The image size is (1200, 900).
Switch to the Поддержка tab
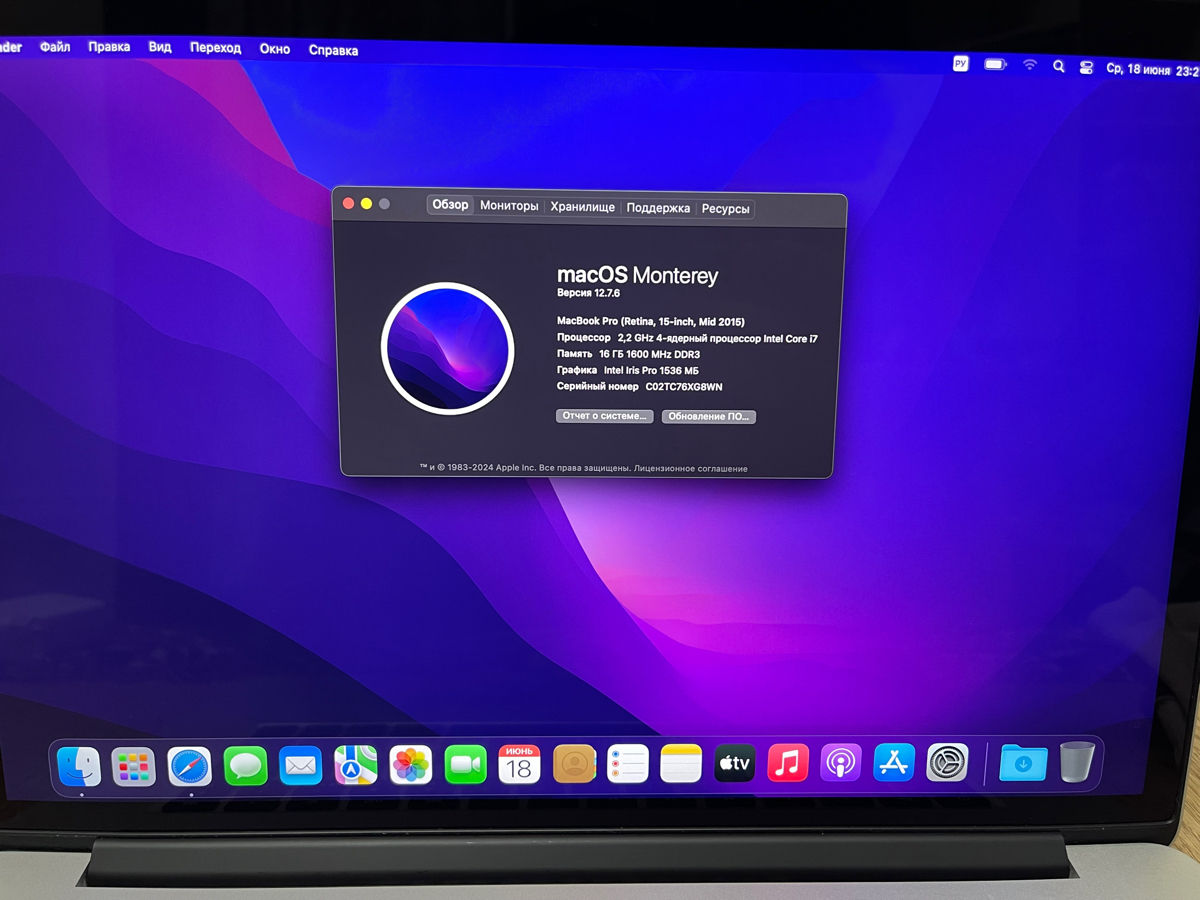658,208
